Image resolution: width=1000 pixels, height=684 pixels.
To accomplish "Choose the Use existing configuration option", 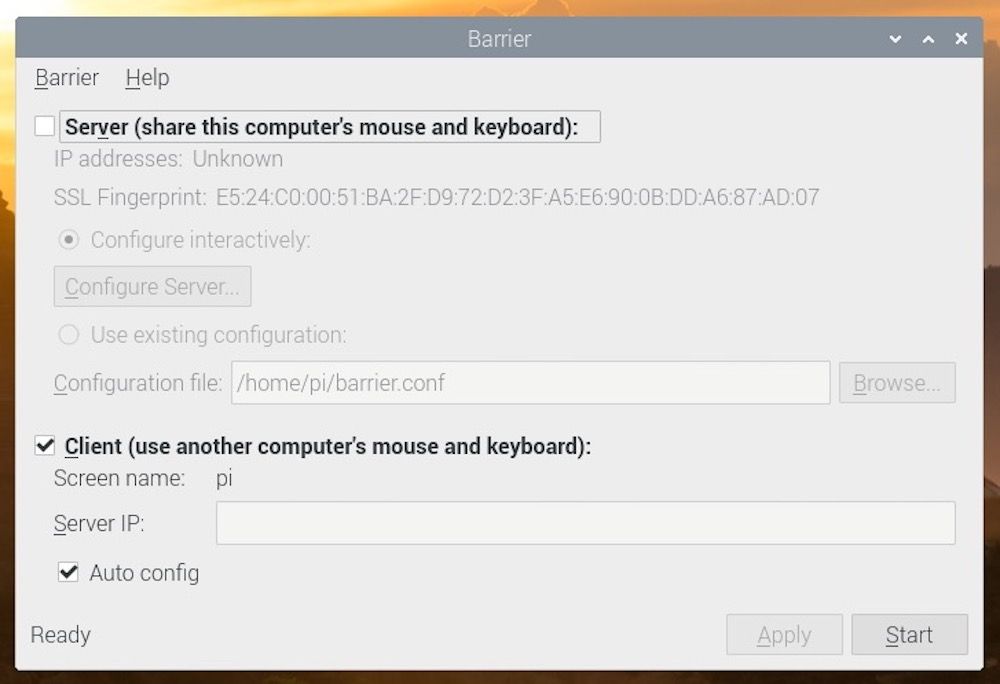I will pos(69,335).
